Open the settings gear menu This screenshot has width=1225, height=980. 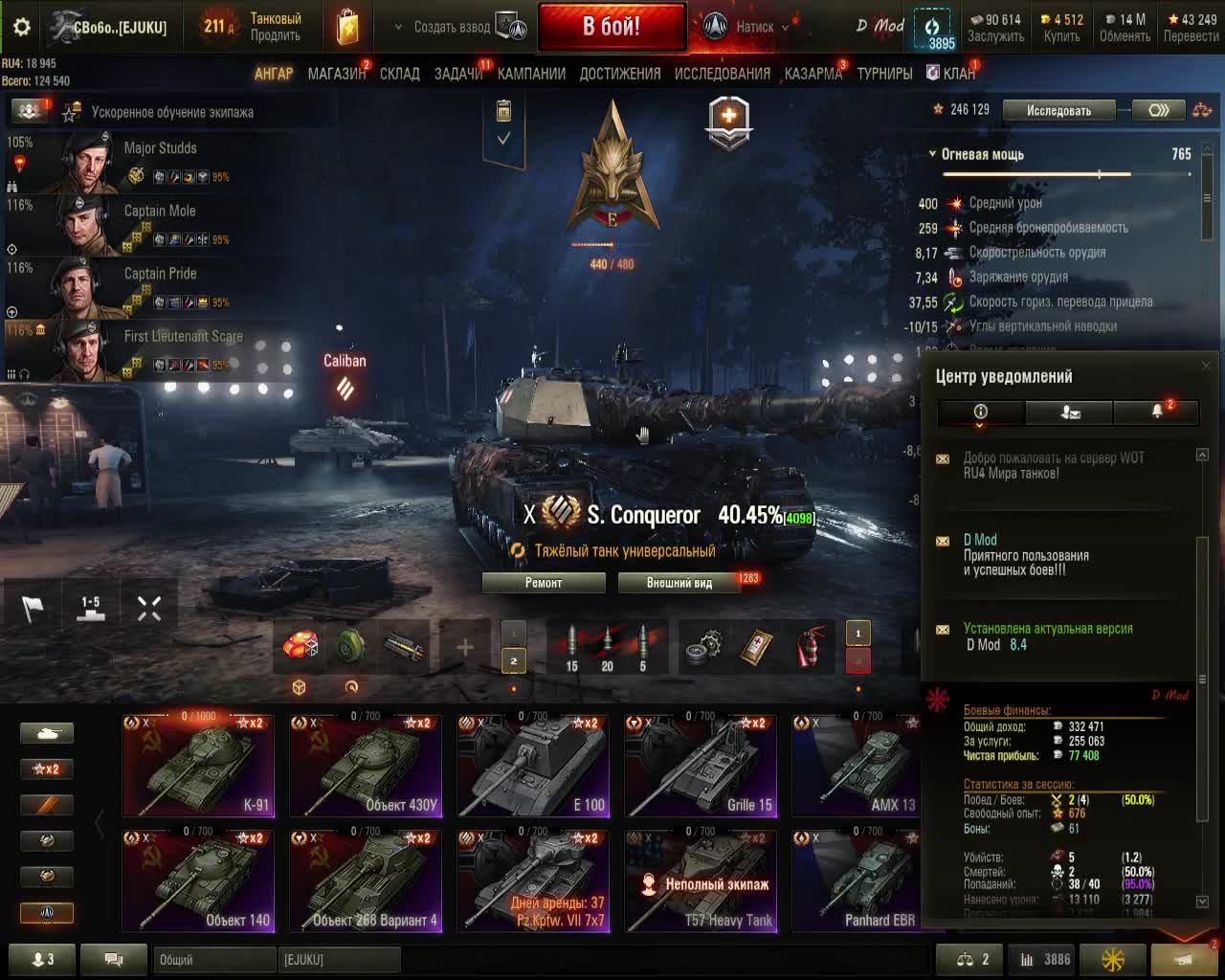click(x=21, y=27)
